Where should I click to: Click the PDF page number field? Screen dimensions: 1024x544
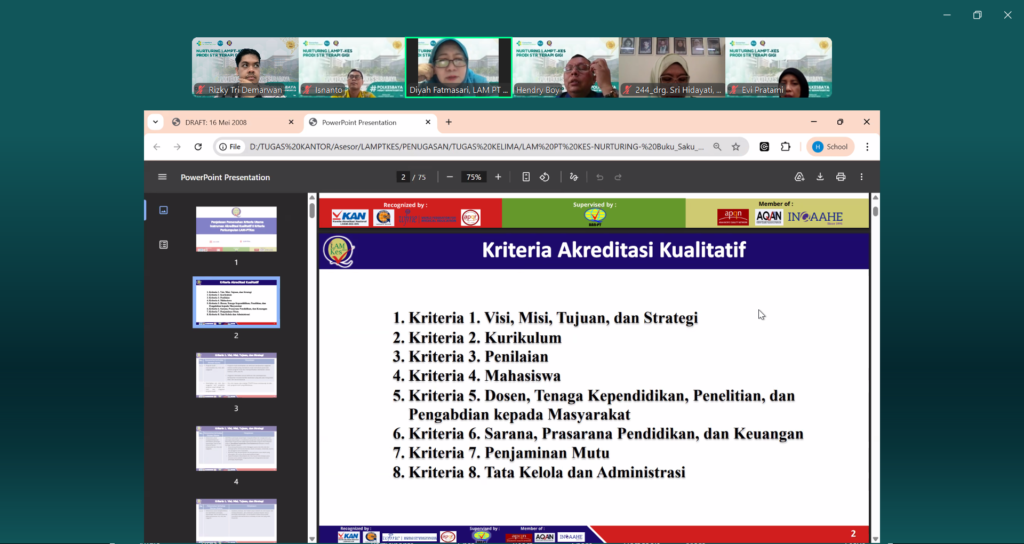404,177
